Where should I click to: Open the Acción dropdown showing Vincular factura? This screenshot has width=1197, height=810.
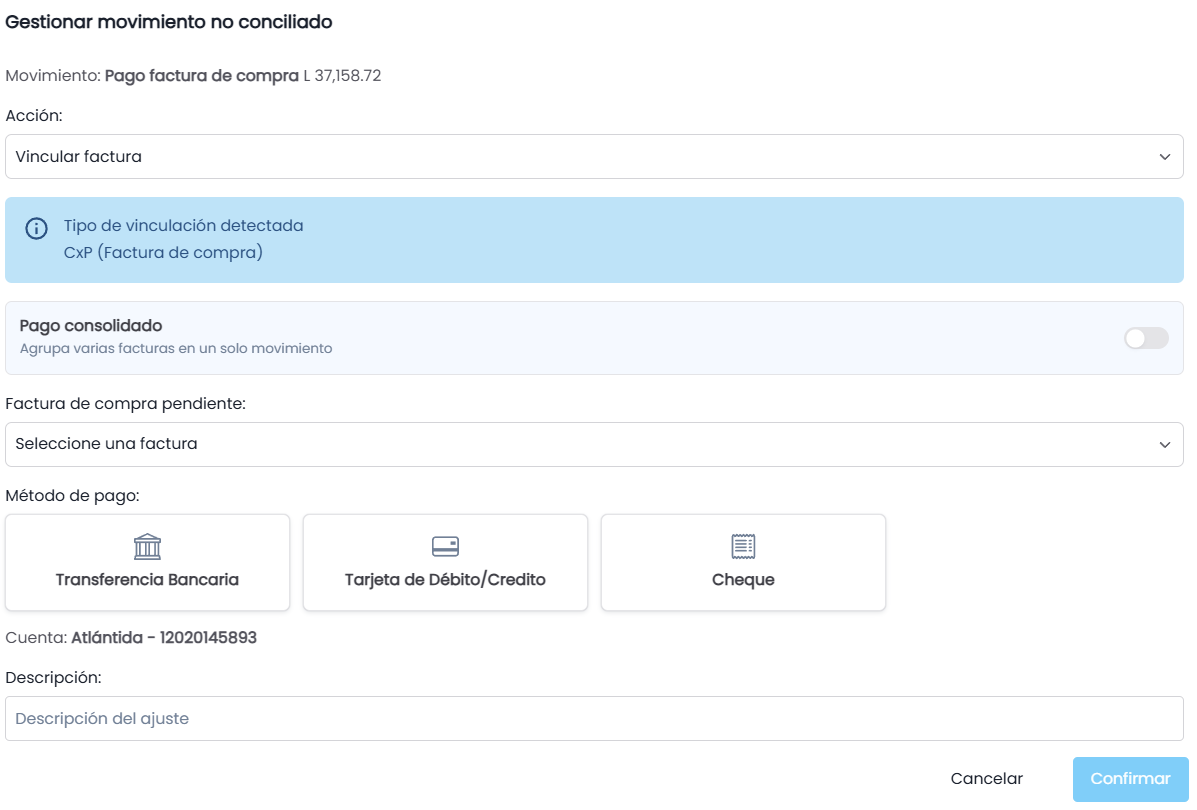click(x=594, y=157)
